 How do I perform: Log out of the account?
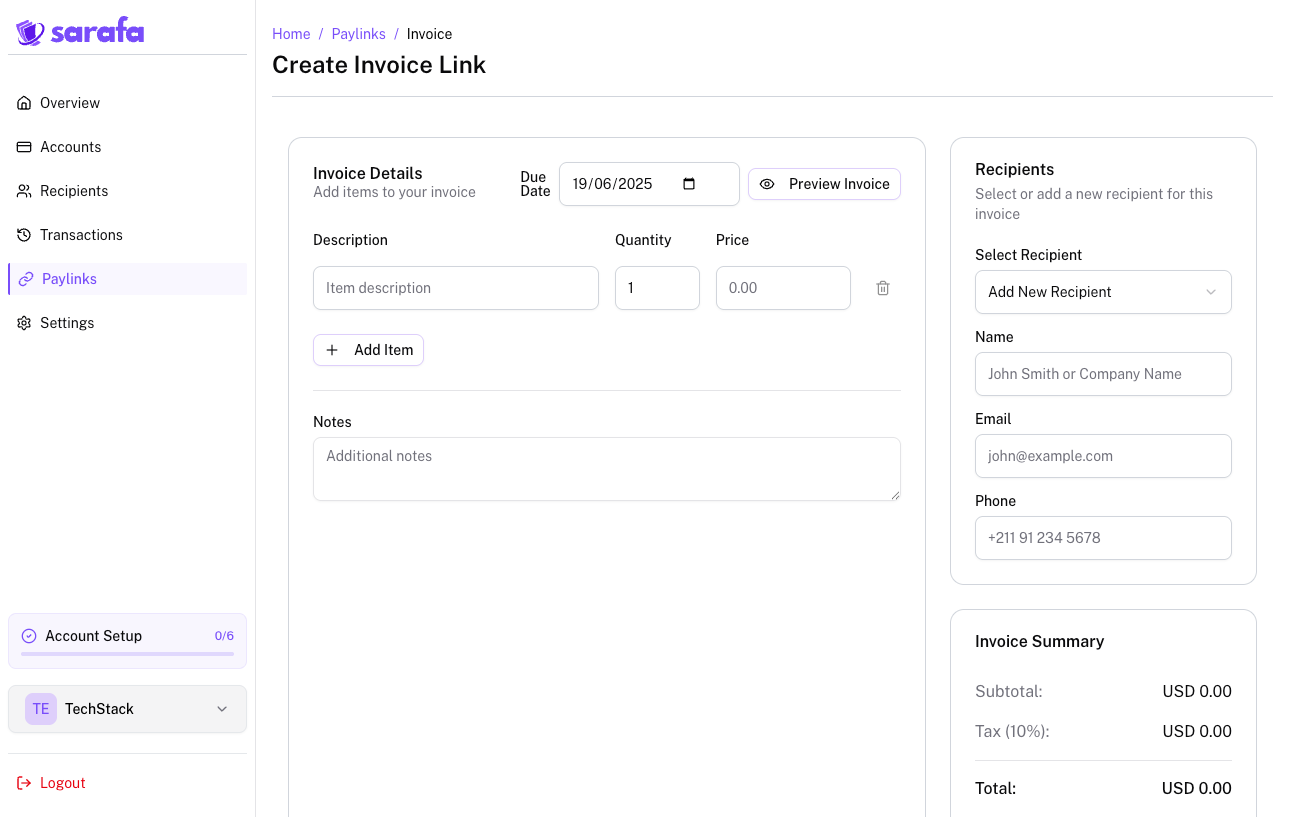(127, 783)
